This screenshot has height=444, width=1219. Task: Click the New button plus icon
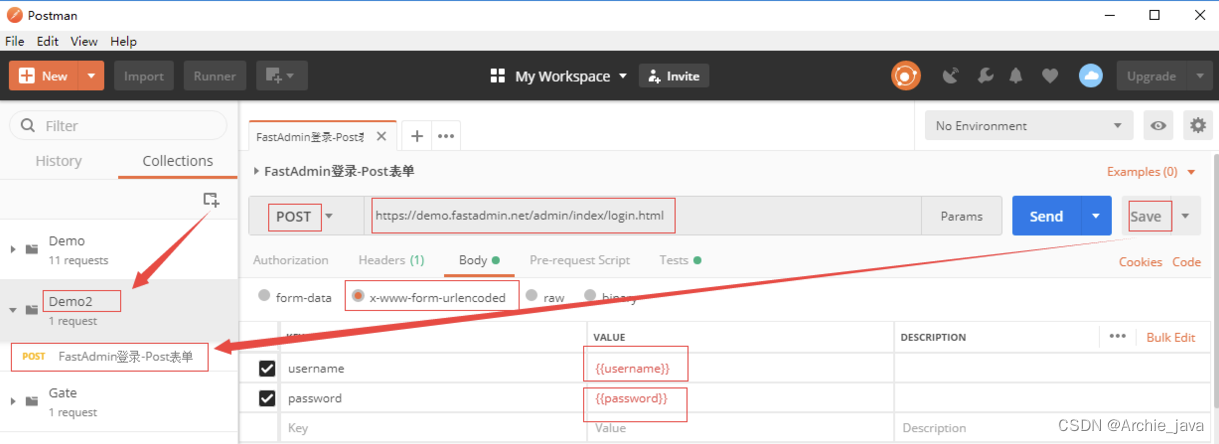tap(27, 76)
